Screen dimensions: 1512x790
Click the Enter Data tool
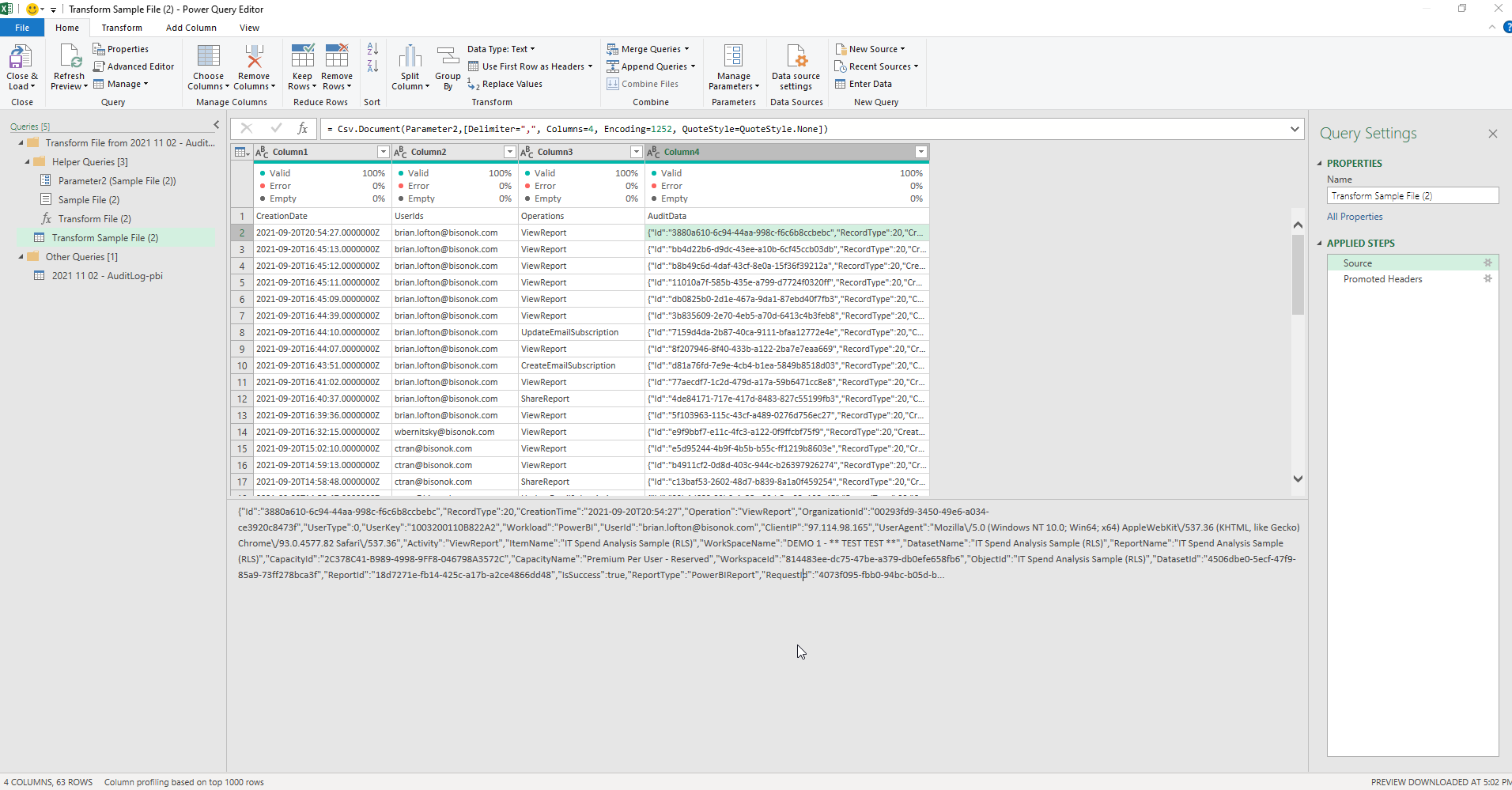pyautogui.click(x=864, y=84)
